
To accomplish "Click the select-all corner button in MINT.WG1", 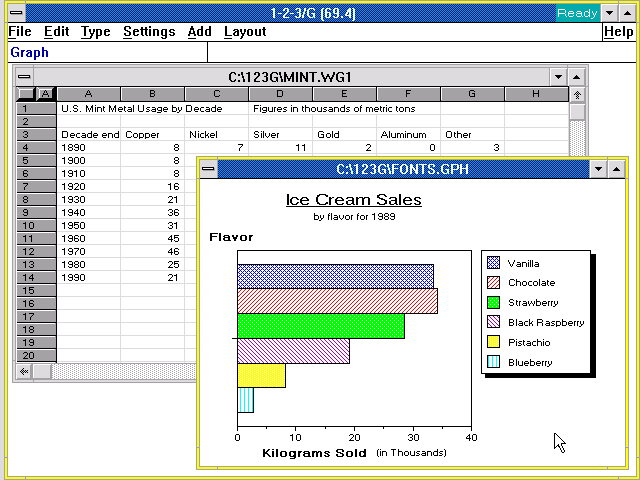I will pyautogui.click(x=25, y=94).
